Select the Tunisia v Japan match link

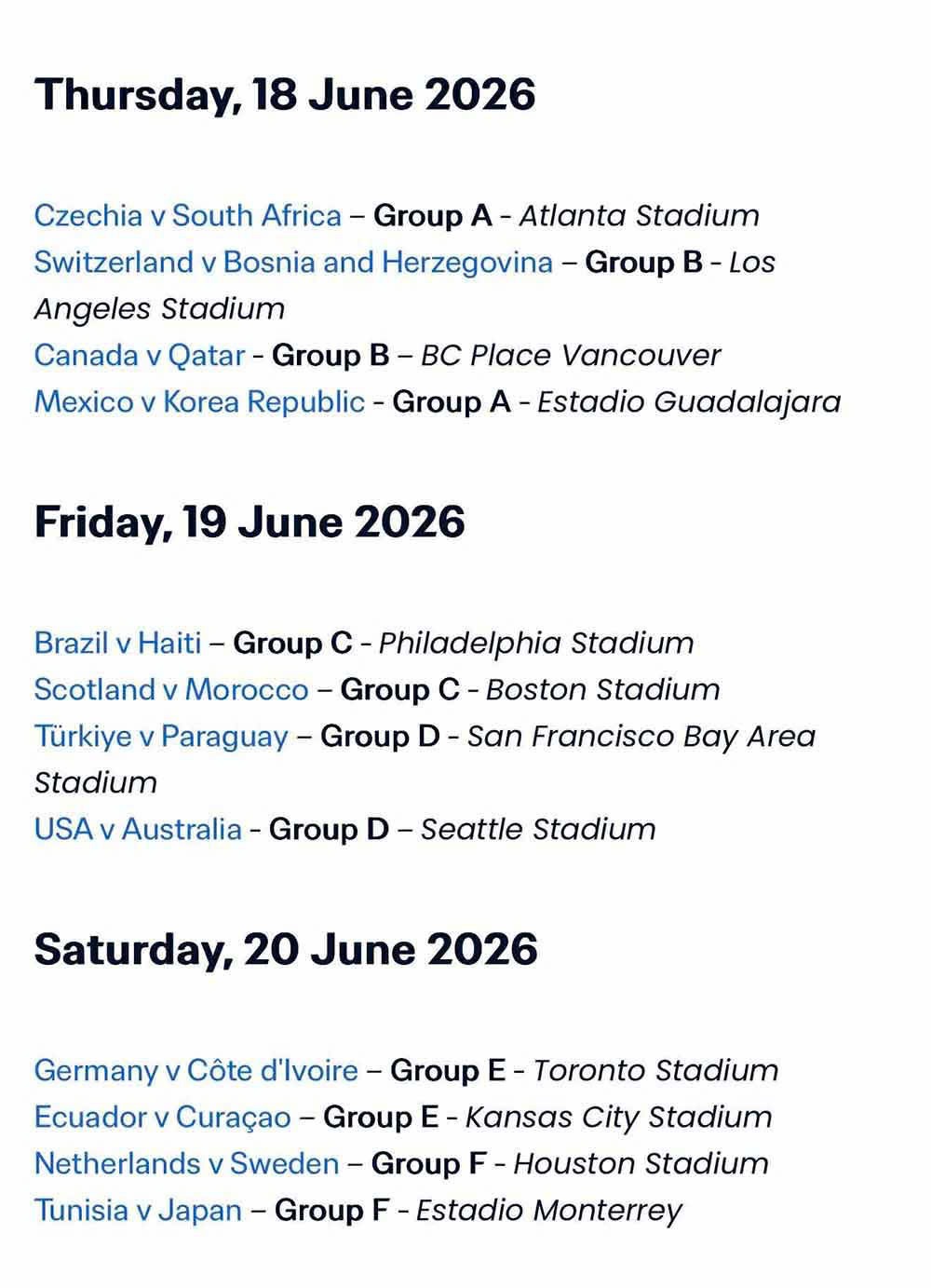tap(138, 1211)
